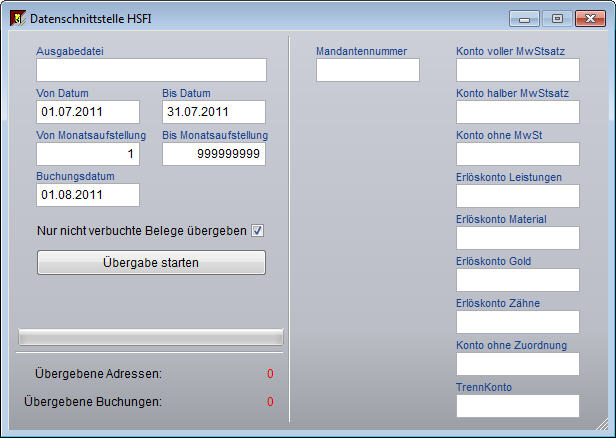Image resolution: width=616 pixels, height=438 pixels.
Task: Click the Erlöskonto Gold field
Action: pyautogui.click(x=518, y=280)
